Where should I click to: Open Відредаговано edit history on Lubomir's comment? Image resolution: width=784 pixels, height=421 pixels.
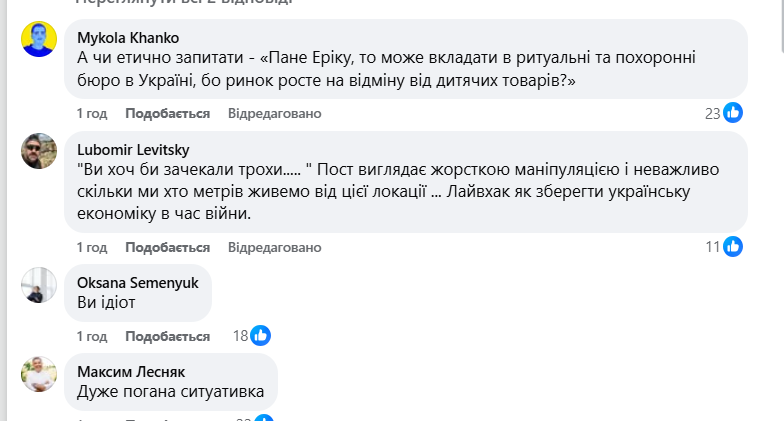pos(274,247)
